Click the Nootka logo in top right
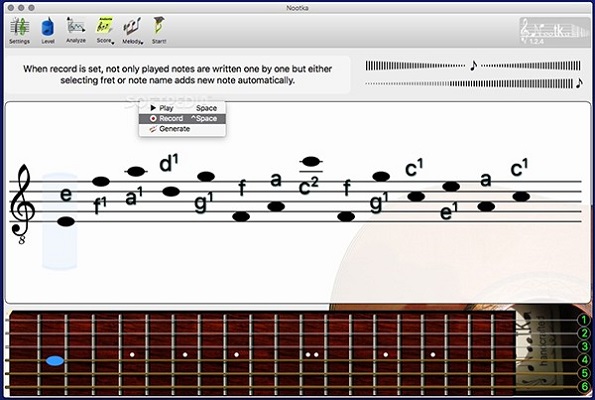Image resolution: width=595 pixels, height=400 pixels. 555,31
